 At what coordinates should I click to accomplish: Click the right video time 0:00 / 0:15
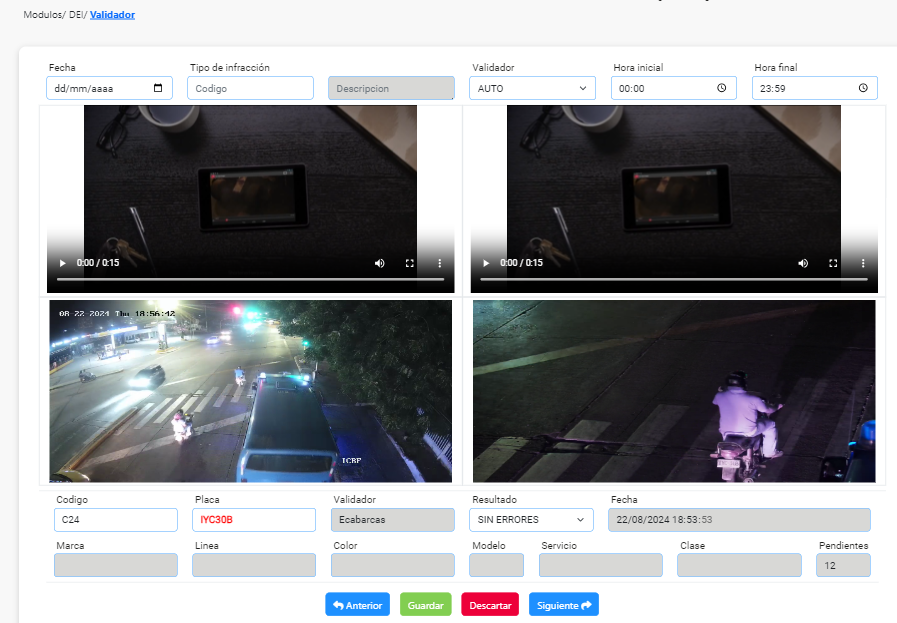point(521,263)
